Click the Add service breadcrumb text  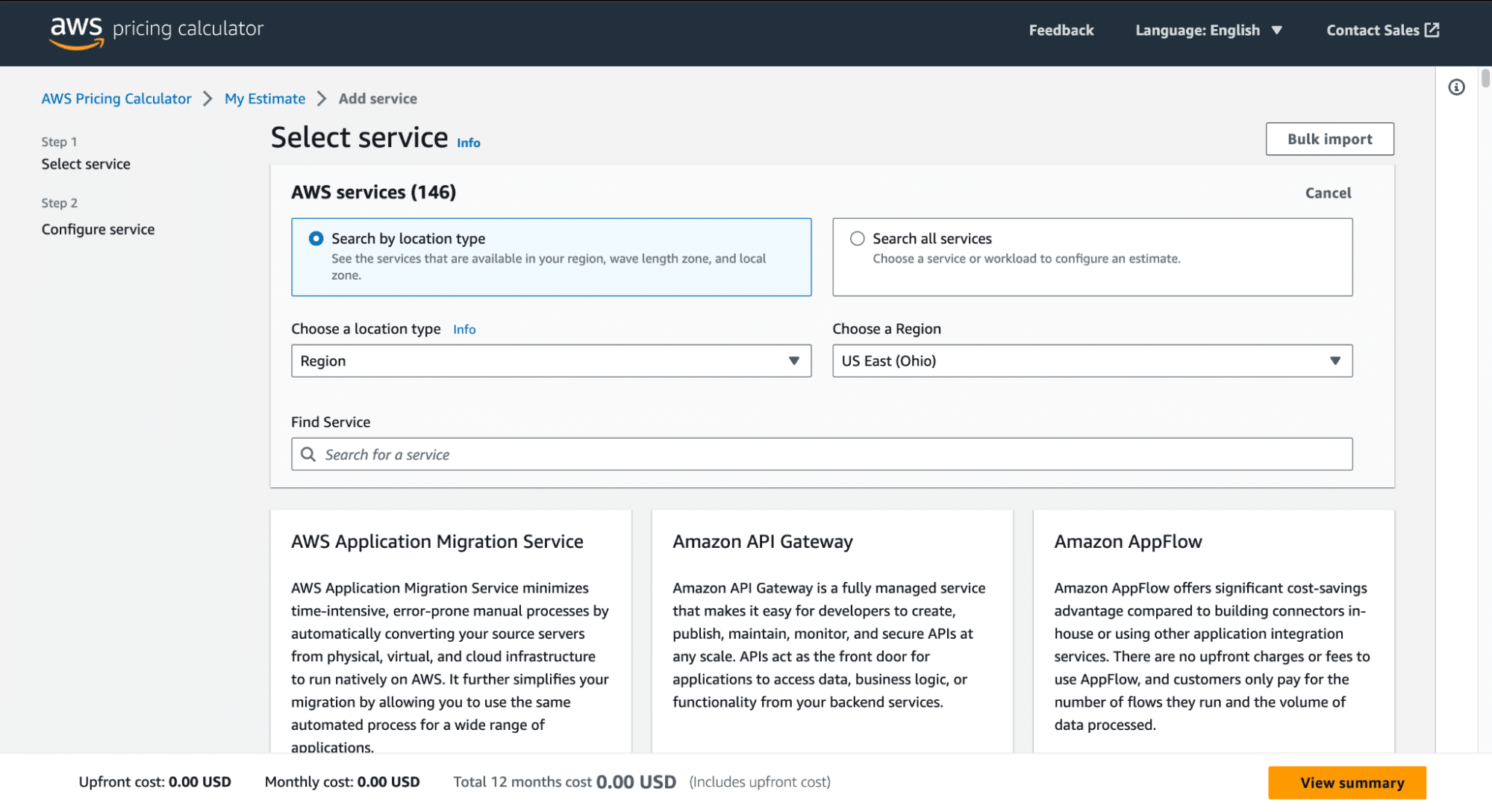click(378, 99)
